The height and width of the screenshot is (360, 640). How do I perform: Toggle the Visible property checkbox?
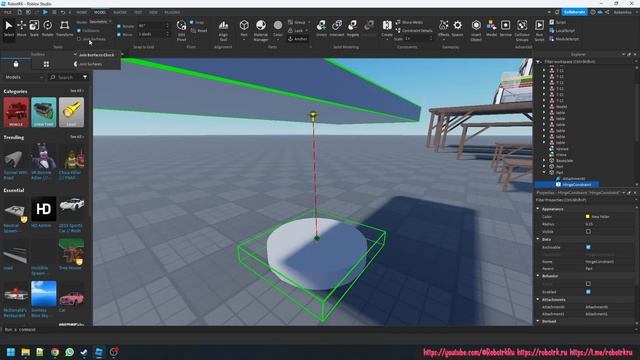pos(588,231)
